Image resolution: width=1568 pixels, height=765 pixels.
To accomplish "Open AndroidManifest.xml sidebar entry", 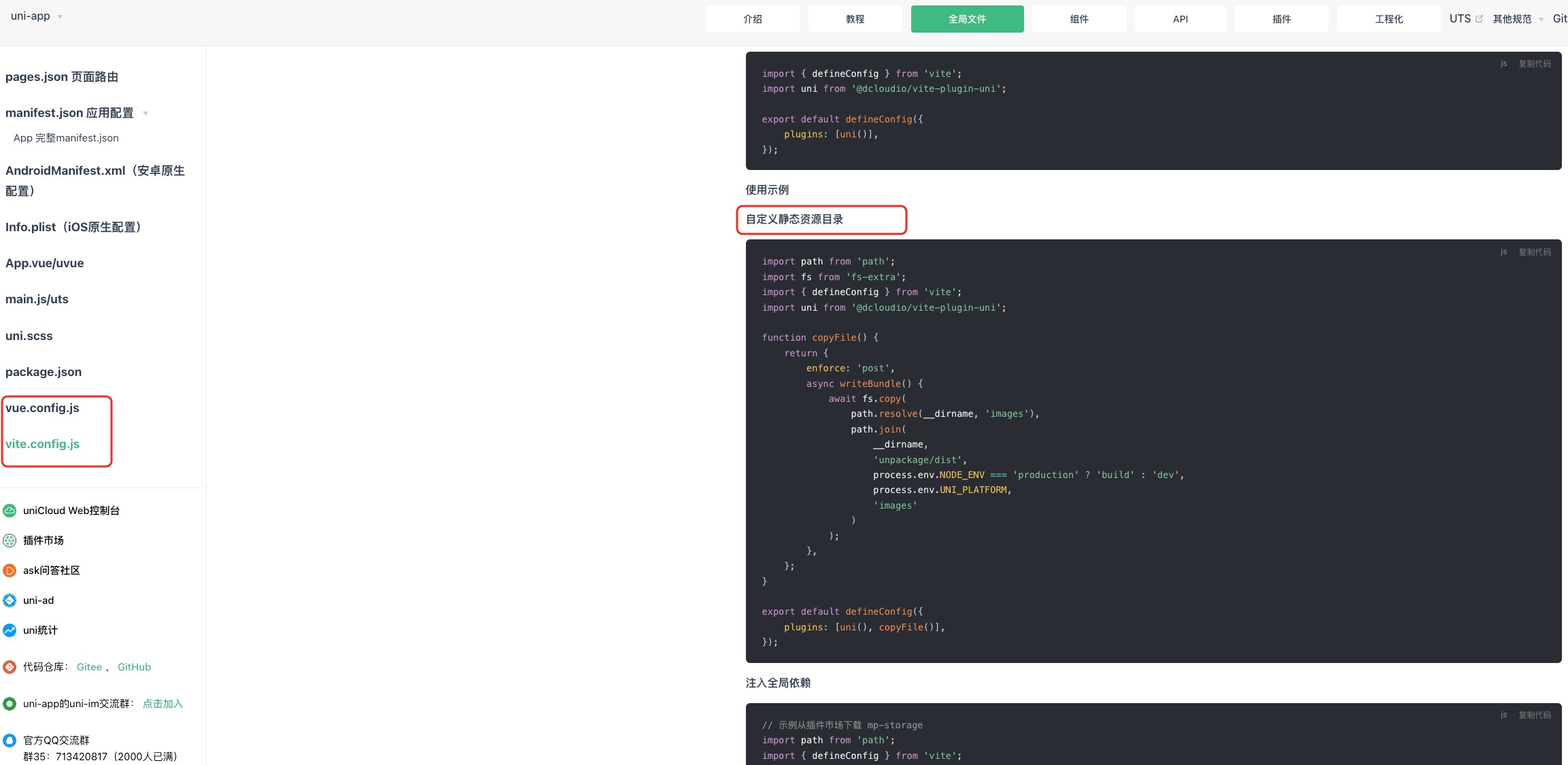I will point(95,181).
